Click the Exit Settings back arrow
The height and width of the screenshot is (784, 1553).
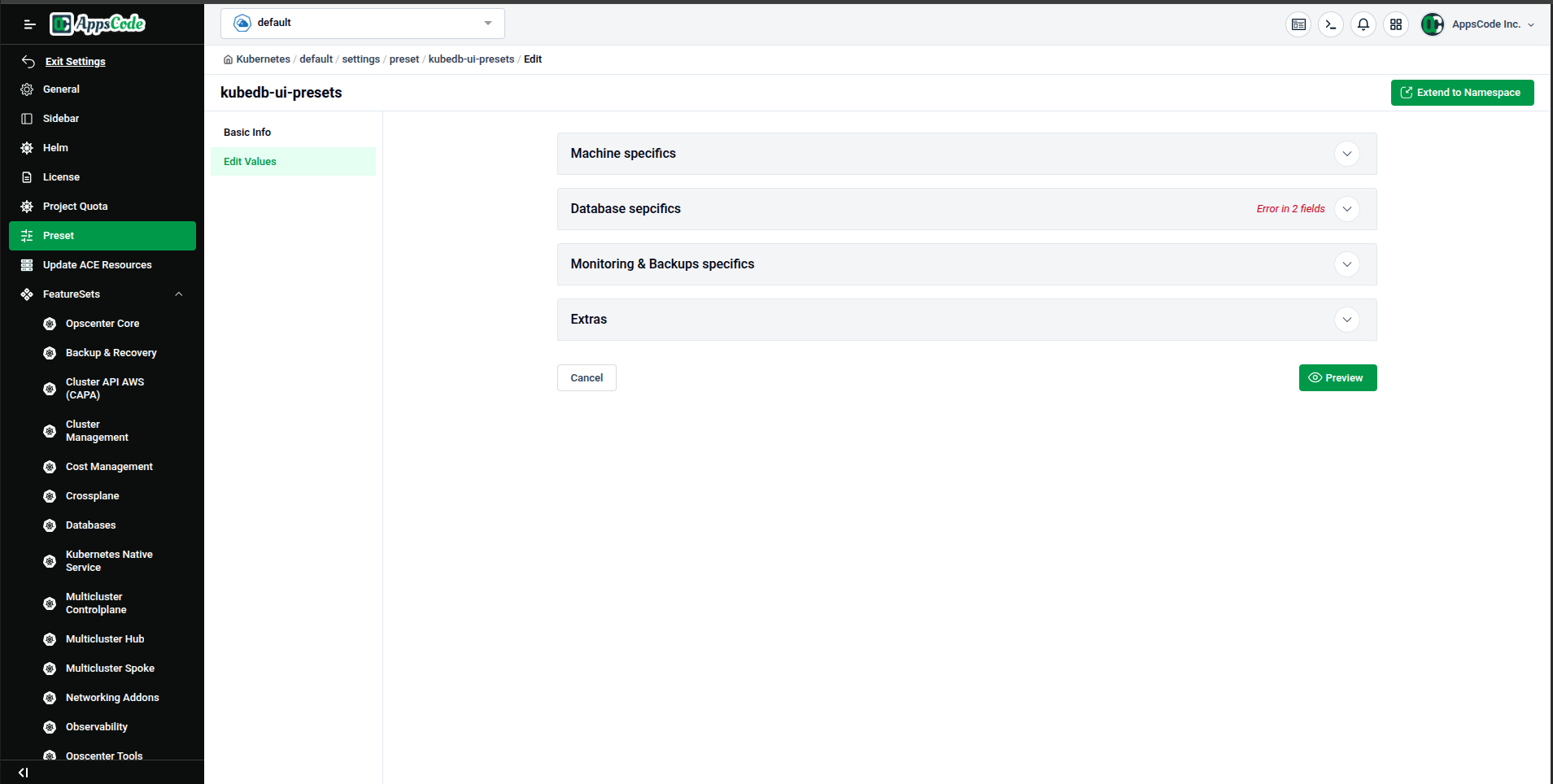click(27, 61)
